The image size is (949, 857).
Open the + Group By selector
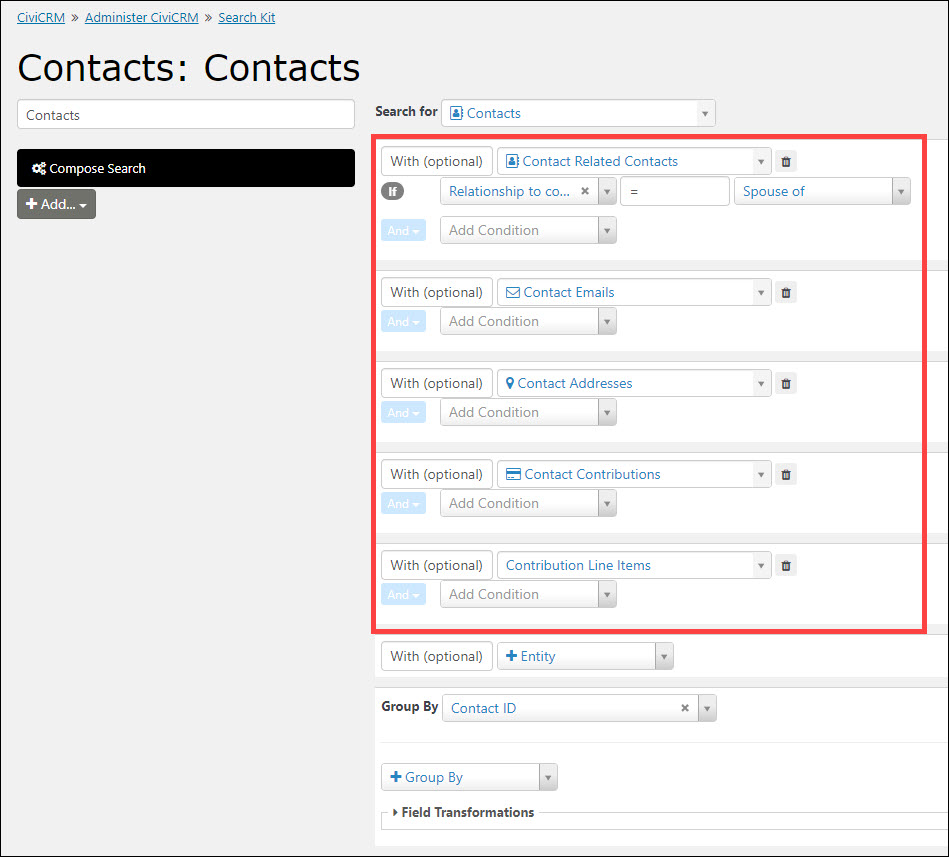[x=469, y=777]
